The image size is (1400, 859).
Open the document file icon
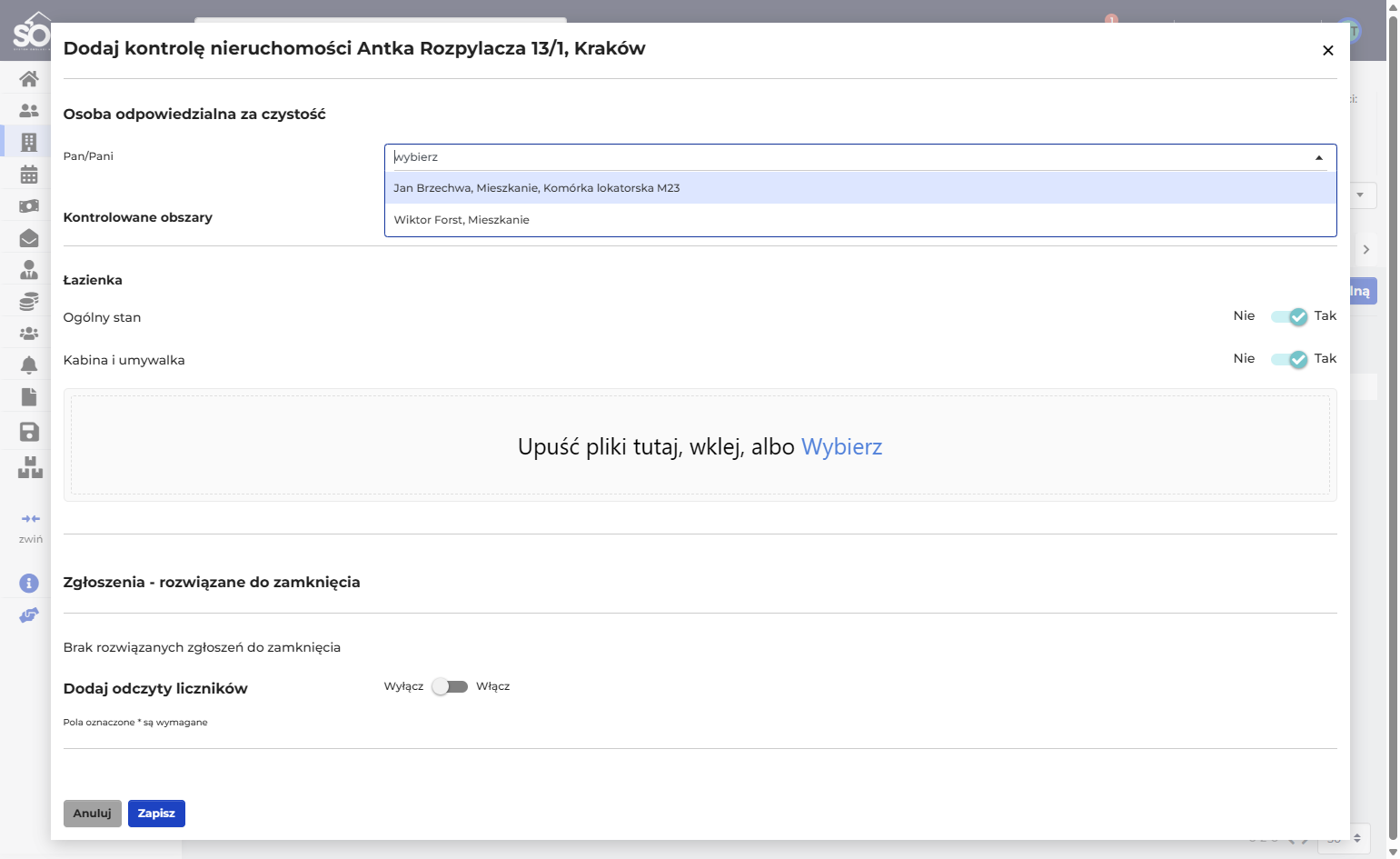coord(29,397)
